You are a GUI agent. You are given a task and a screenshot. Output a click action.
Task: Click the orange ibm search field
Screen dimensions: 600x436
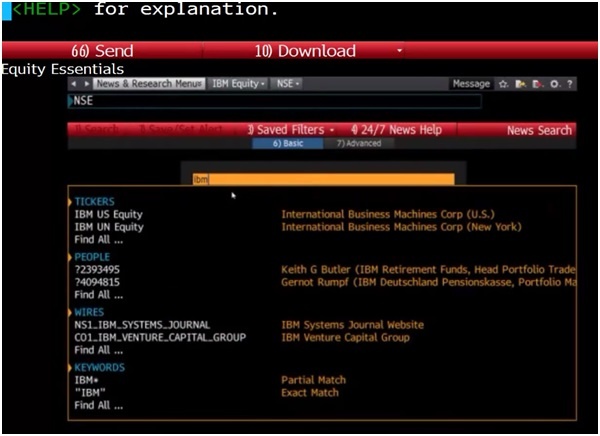tap(323, 179)
